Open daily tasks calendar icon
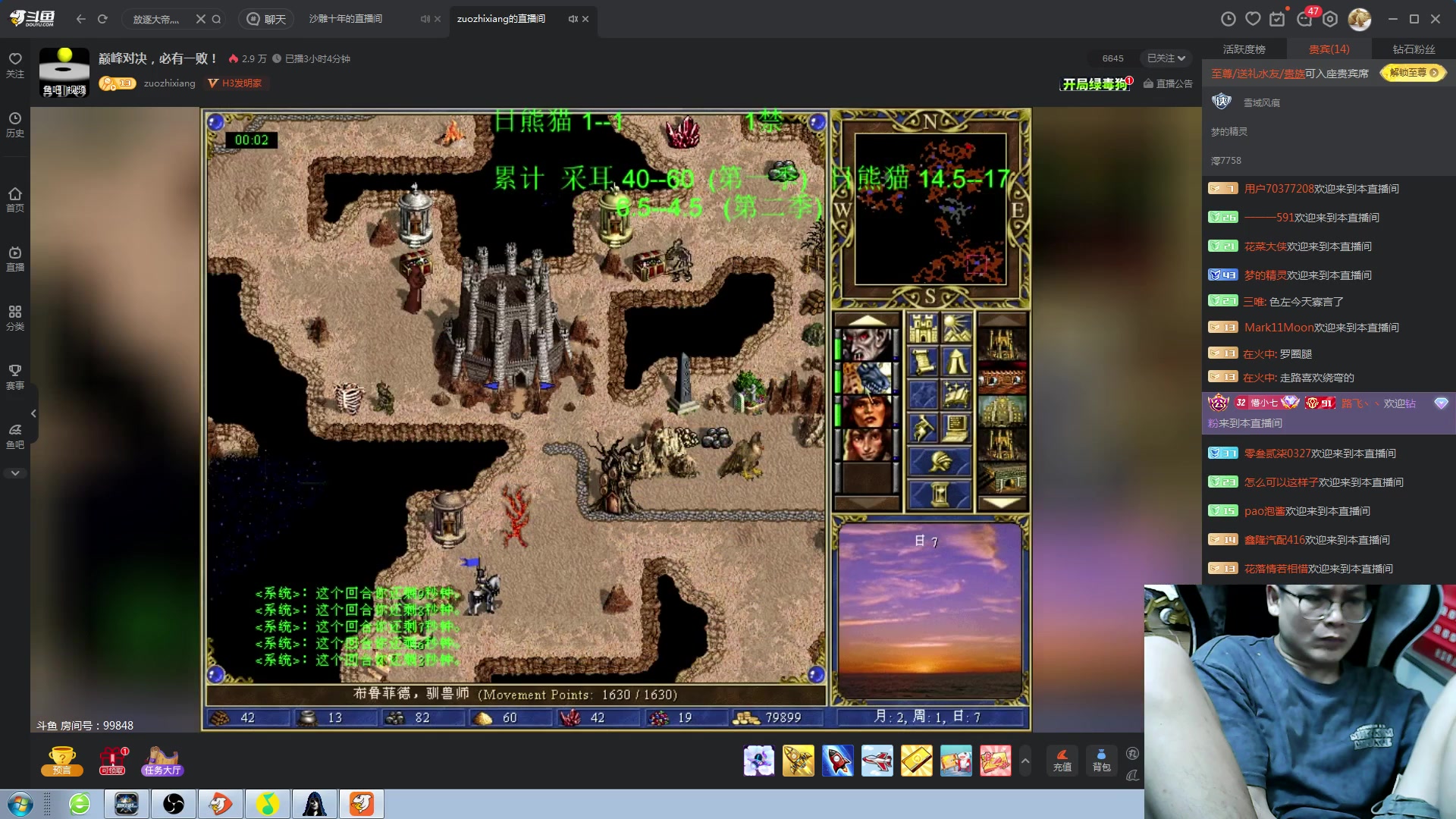This screenshot has height=819, width=1456. (x=1278, y=19)
